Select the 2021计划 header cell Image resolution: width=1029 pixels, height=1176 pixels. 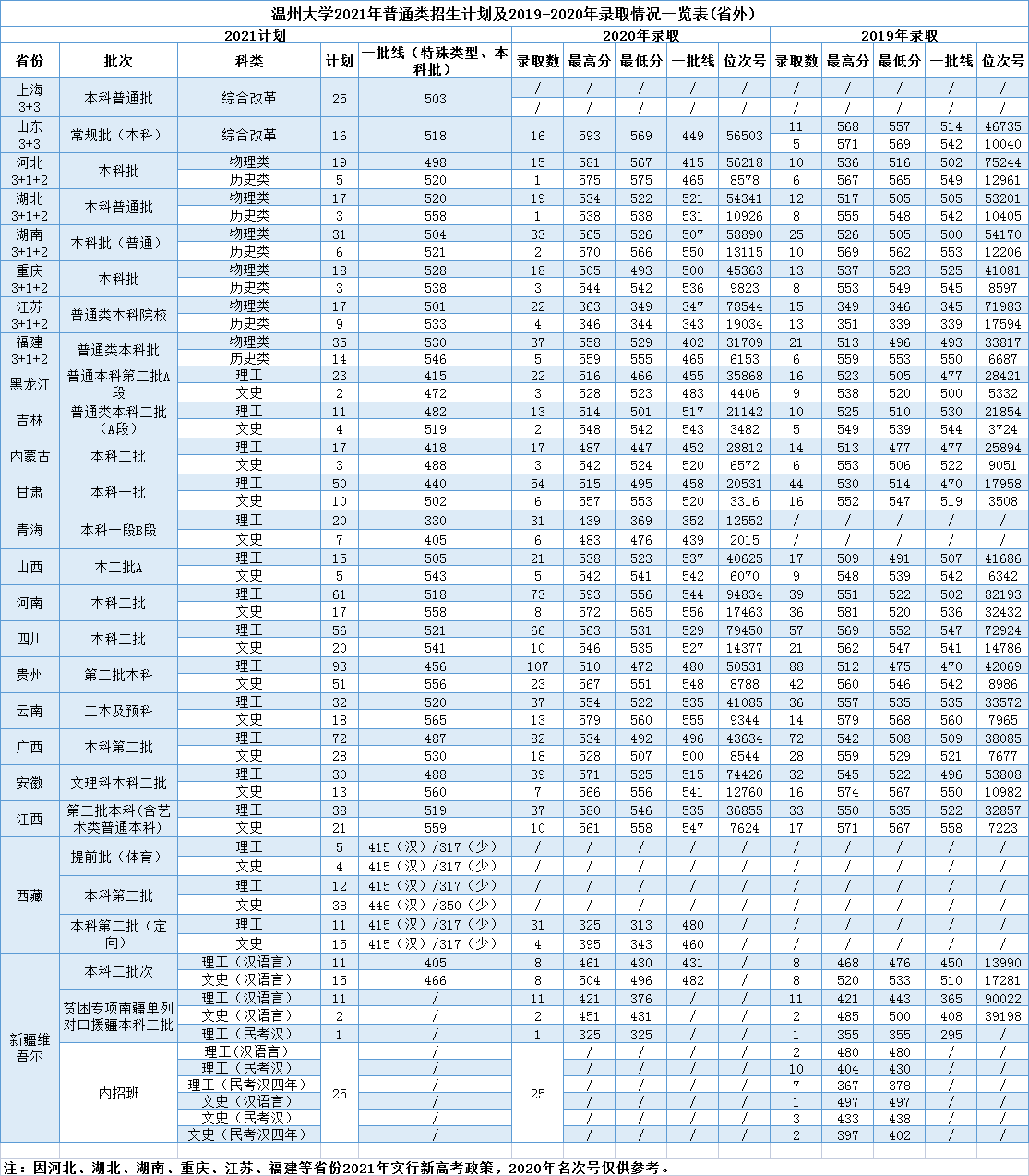coord(256,35)
